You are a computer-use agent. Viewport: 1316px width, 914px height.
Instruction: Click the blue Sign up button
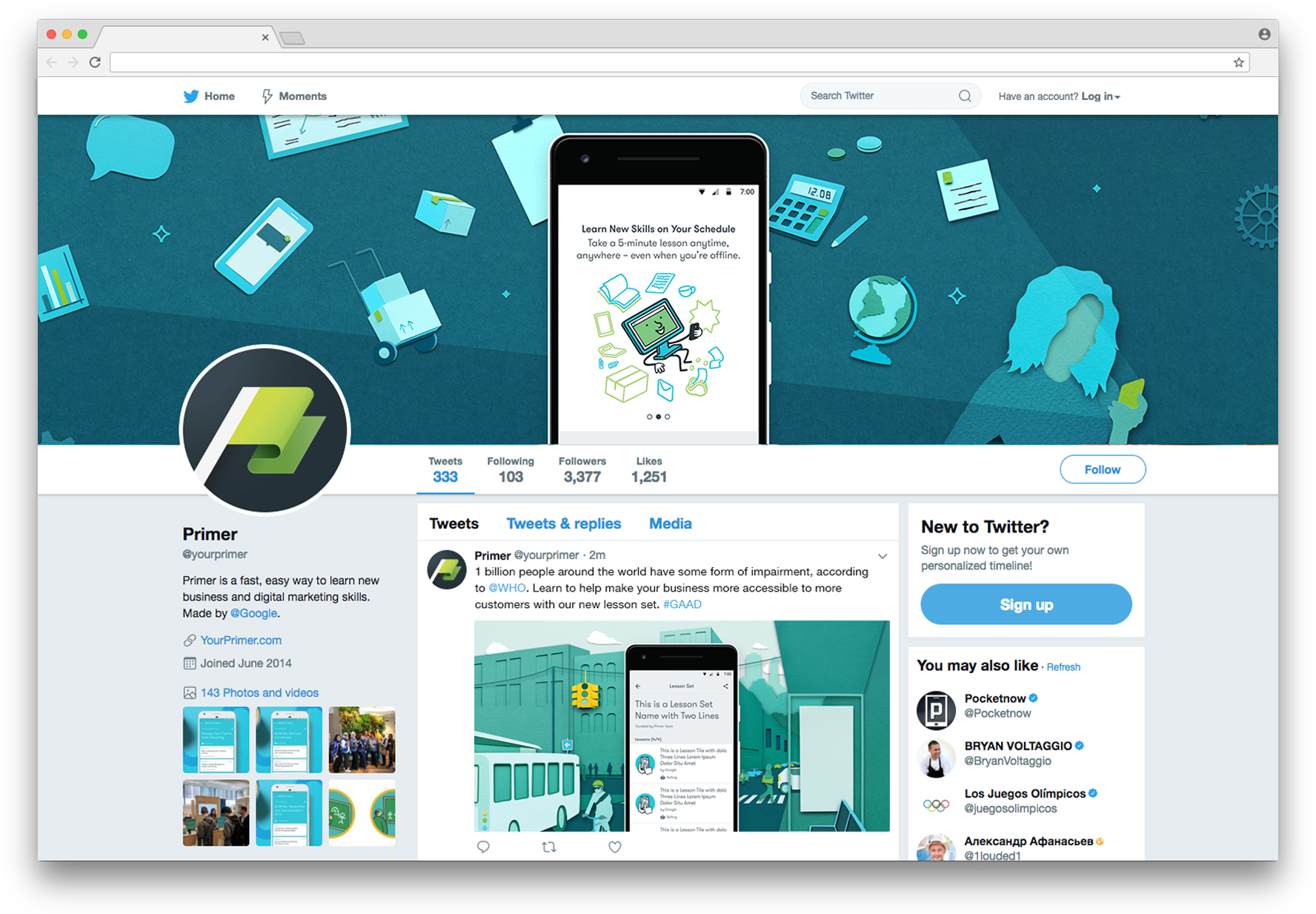1026,604
